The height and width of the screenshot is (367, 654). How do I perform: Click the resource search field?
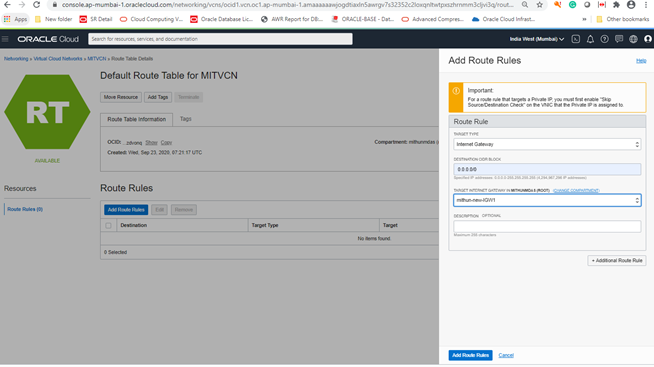(220, 39)
